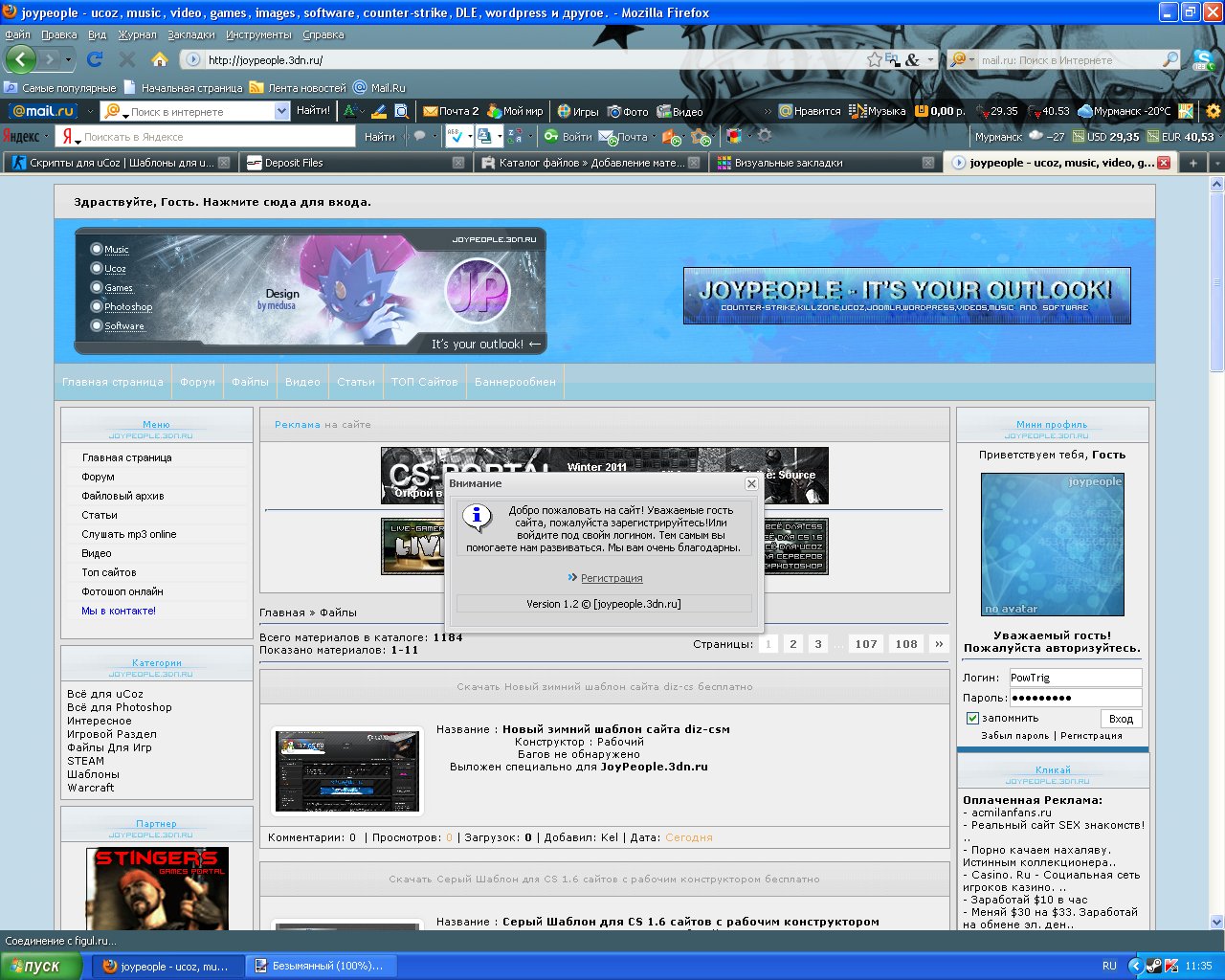Click the Лента новостей RSS bookmark

coord(298,87)
